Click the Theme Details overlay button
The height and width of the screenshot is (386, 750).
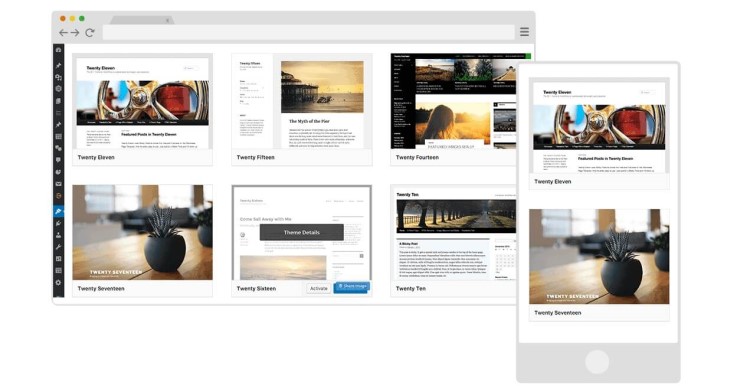(302, 232)
